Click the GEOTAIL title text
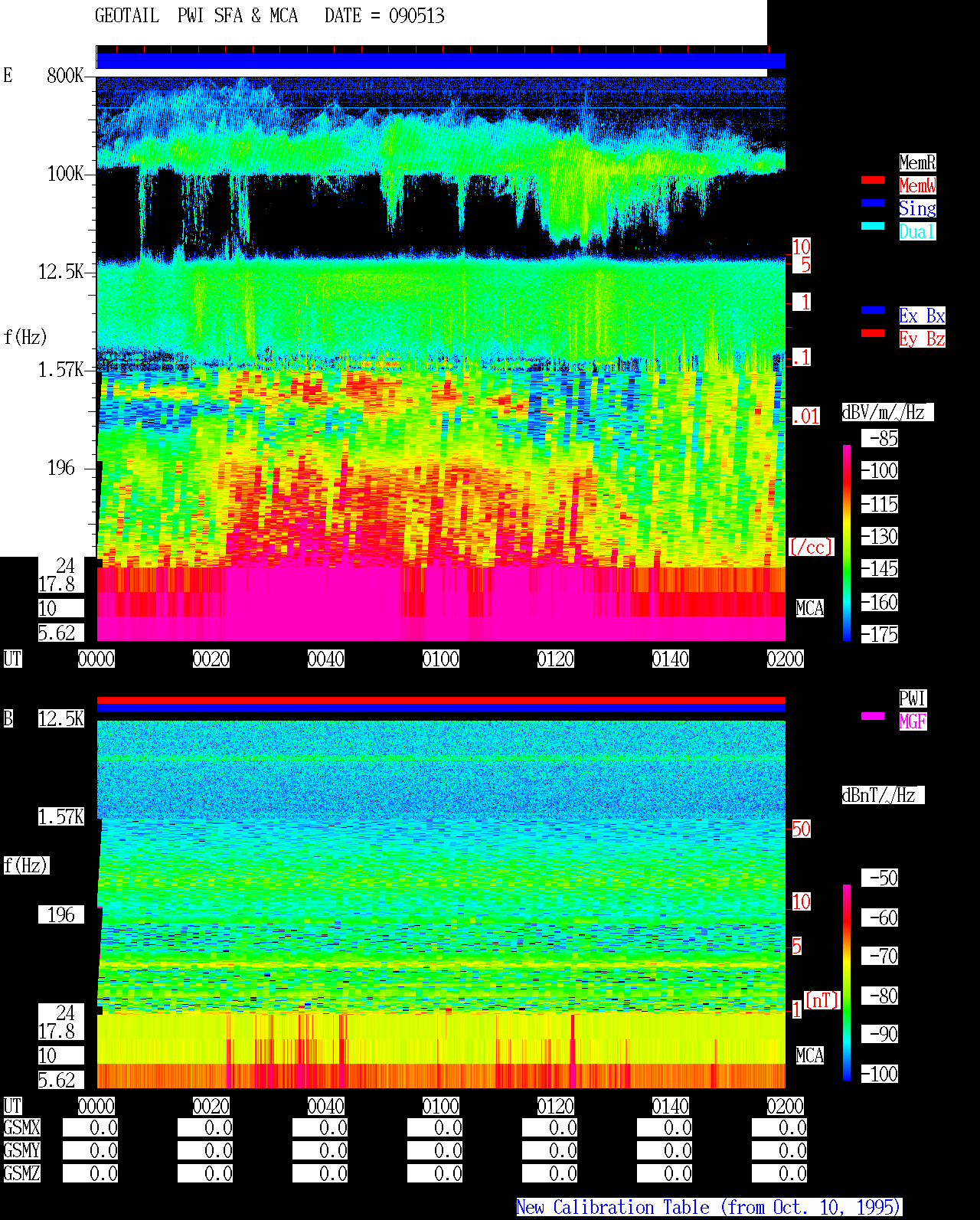 click(x=127, y=16)
